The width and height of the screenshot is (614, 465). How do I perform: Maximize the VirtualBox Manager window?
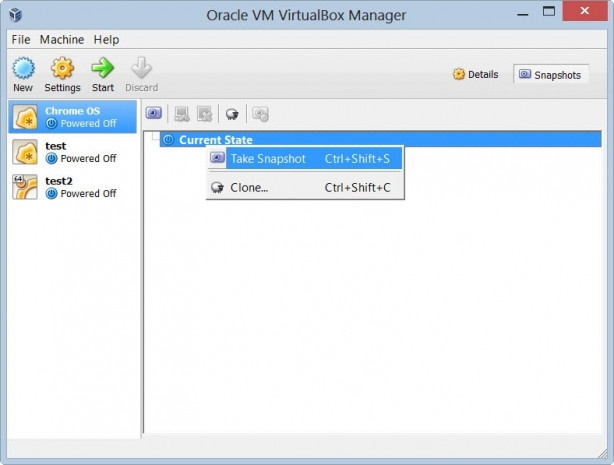(549, 11)
